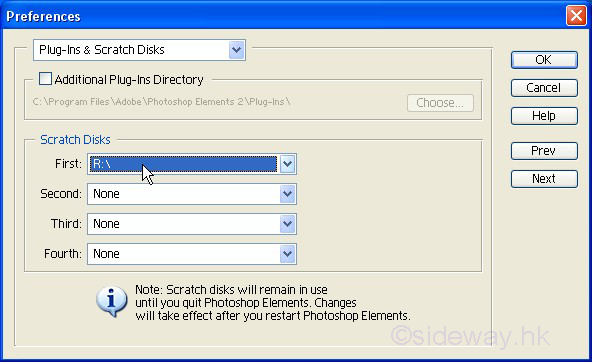This screenshot has height=362, width=592.
Task: Go to the Next preferences page
Action: 544,179
